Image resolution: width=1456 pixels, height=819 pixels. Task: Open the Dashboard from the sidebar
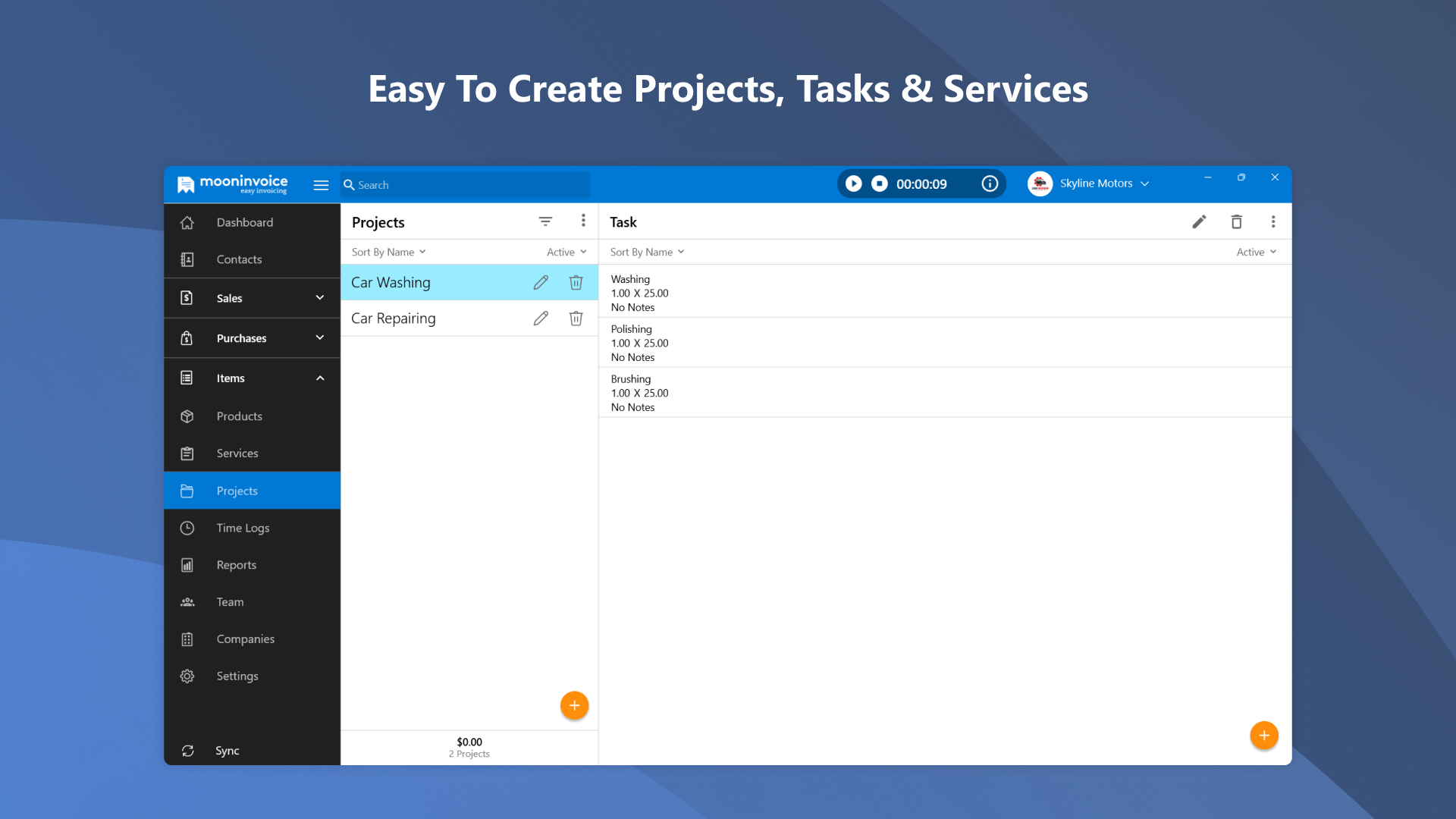[244, 222]
